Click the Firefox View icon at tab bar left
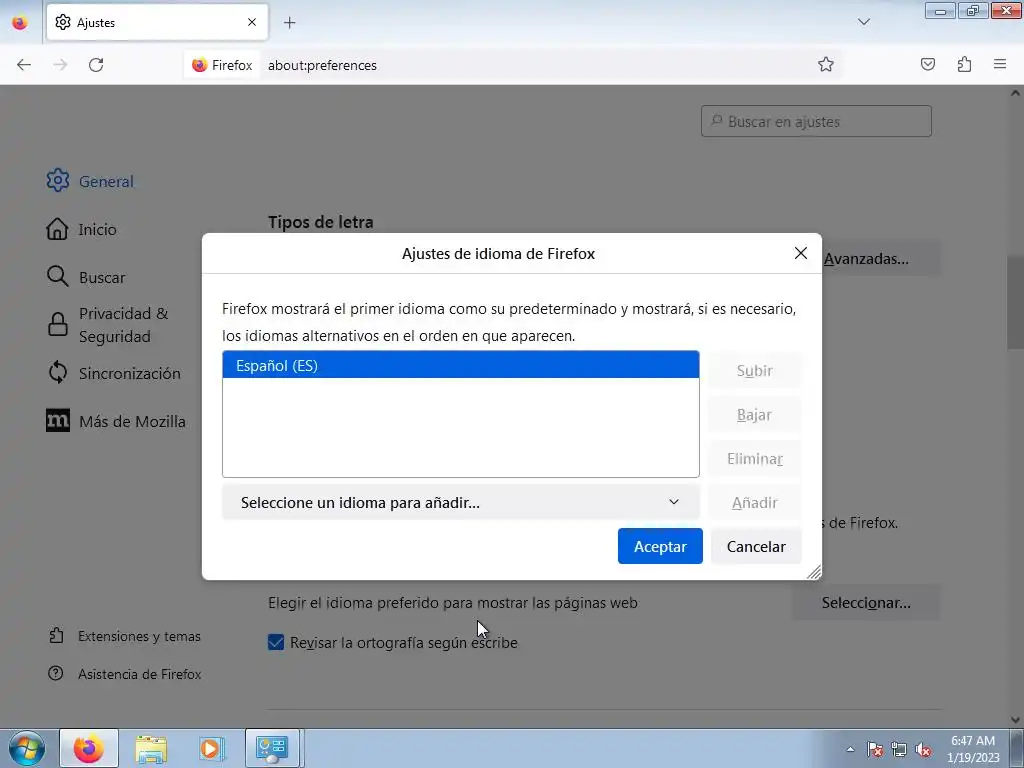 tap(20, 23)
